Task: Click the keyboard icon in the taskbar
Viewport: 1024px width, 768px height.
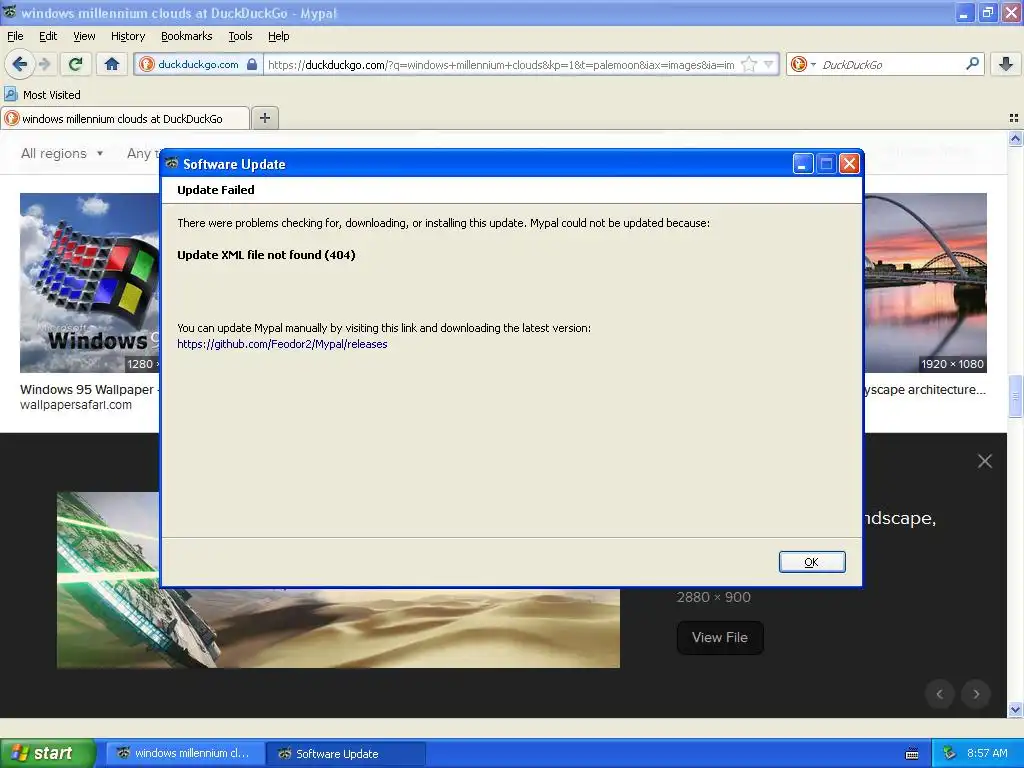Action: point(912,754)
